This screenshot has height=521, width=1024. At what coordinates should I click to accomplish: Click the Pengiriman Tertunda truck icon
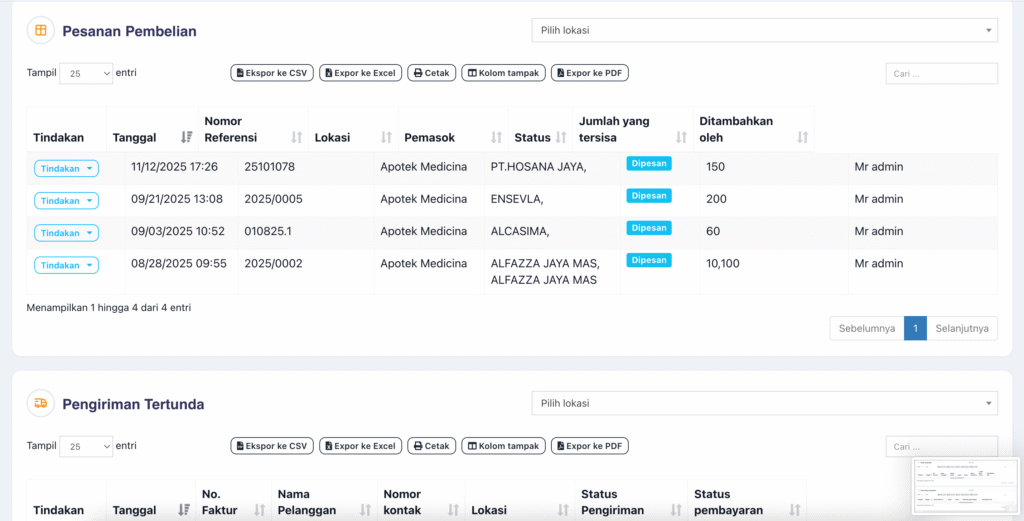pos(40,404)
